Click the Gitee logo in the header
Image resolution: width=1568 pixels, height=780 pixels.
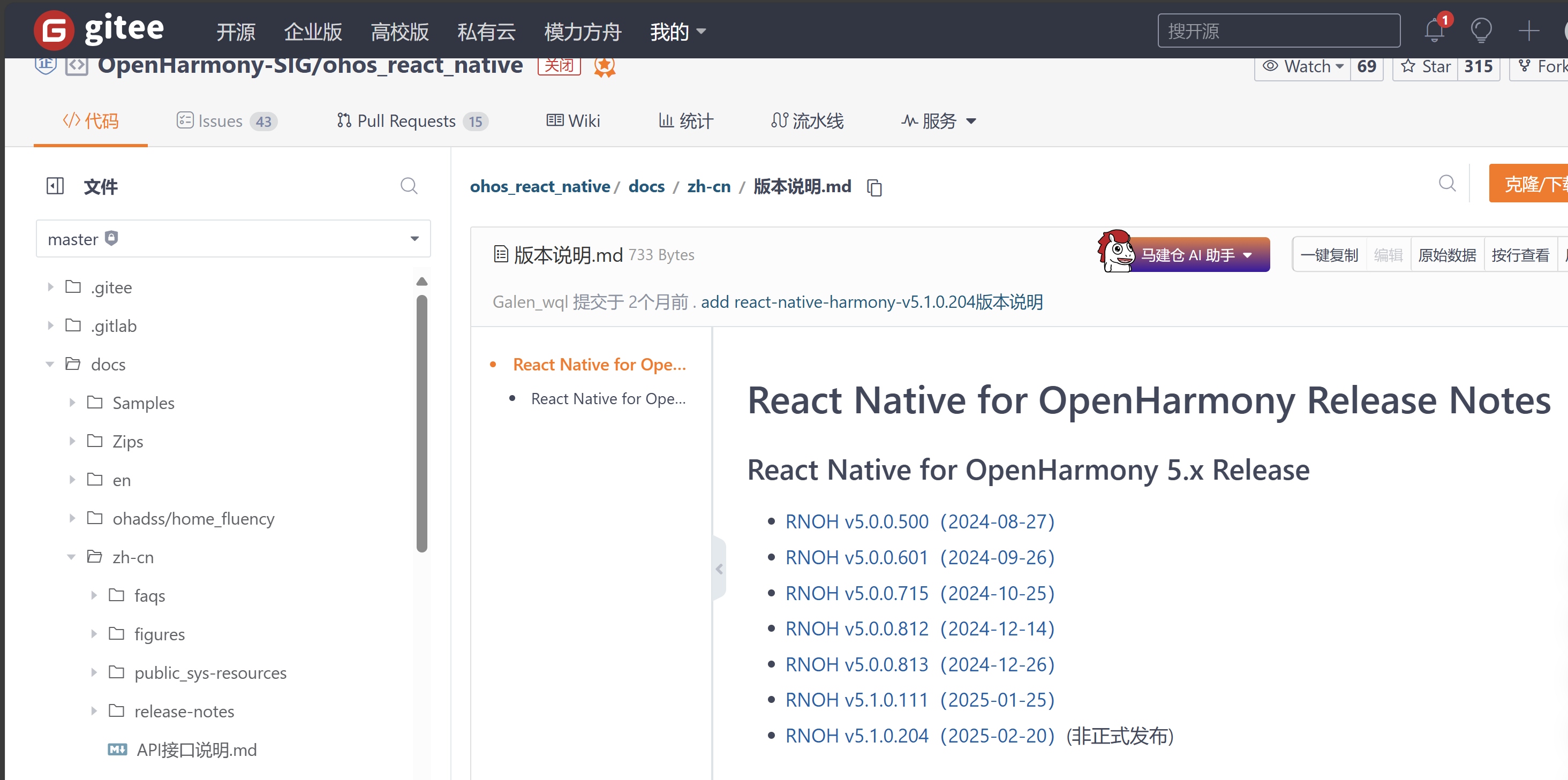click(x=99, y=31)
